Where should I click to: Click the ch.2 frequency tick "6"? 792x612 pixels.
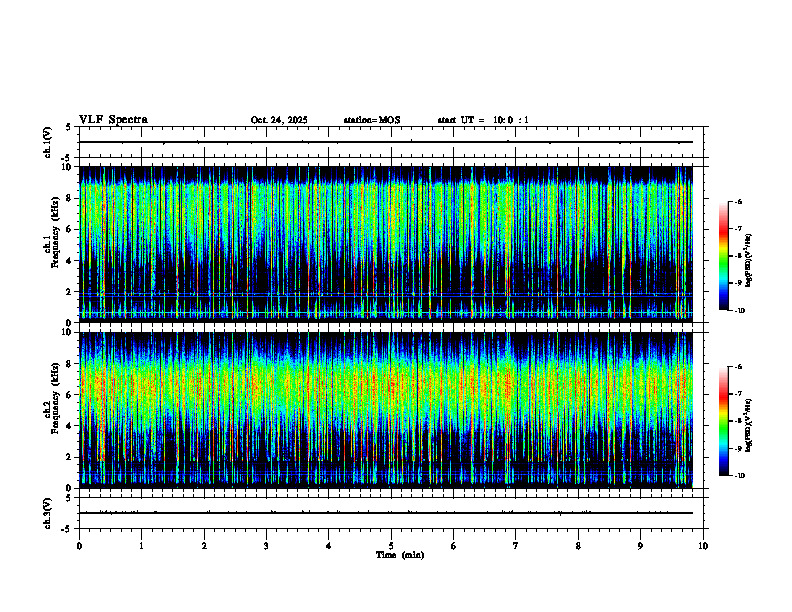69,395
